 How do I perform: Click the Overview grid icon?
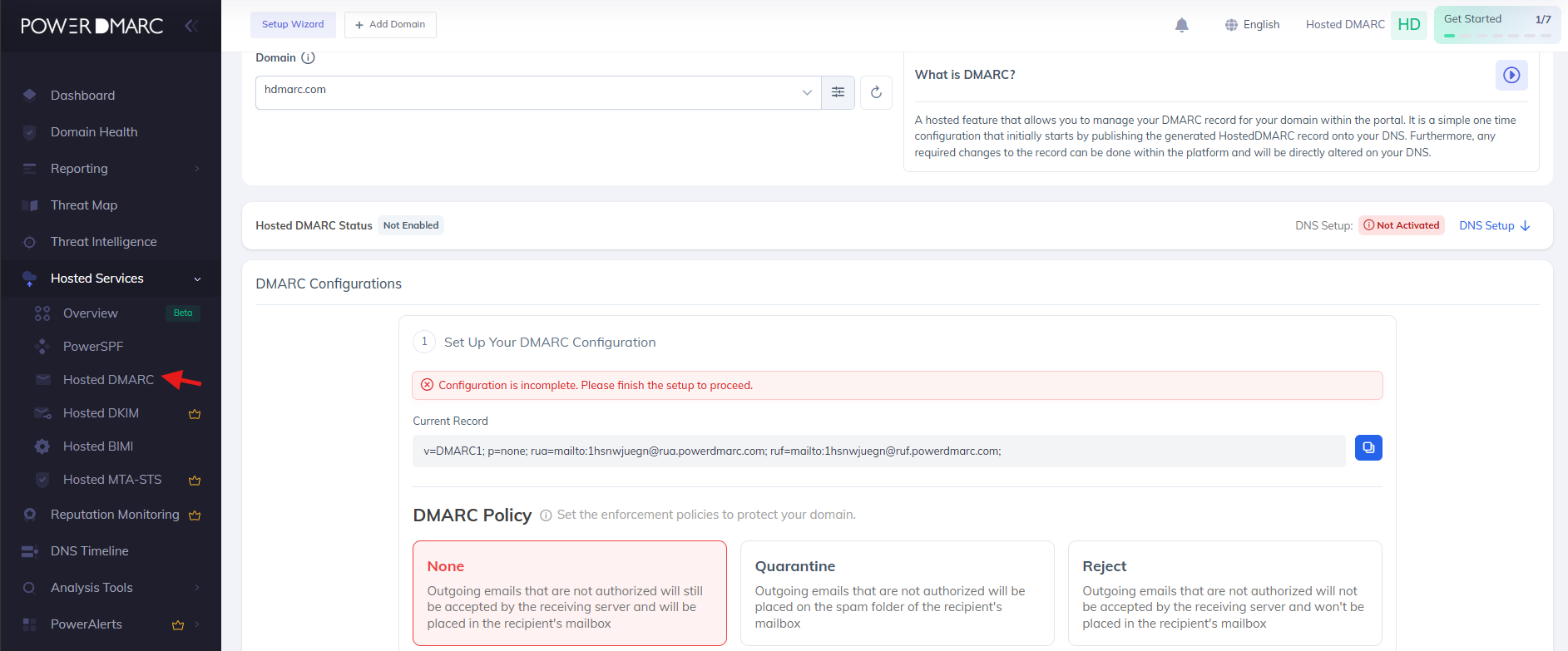tap(42, 313)
